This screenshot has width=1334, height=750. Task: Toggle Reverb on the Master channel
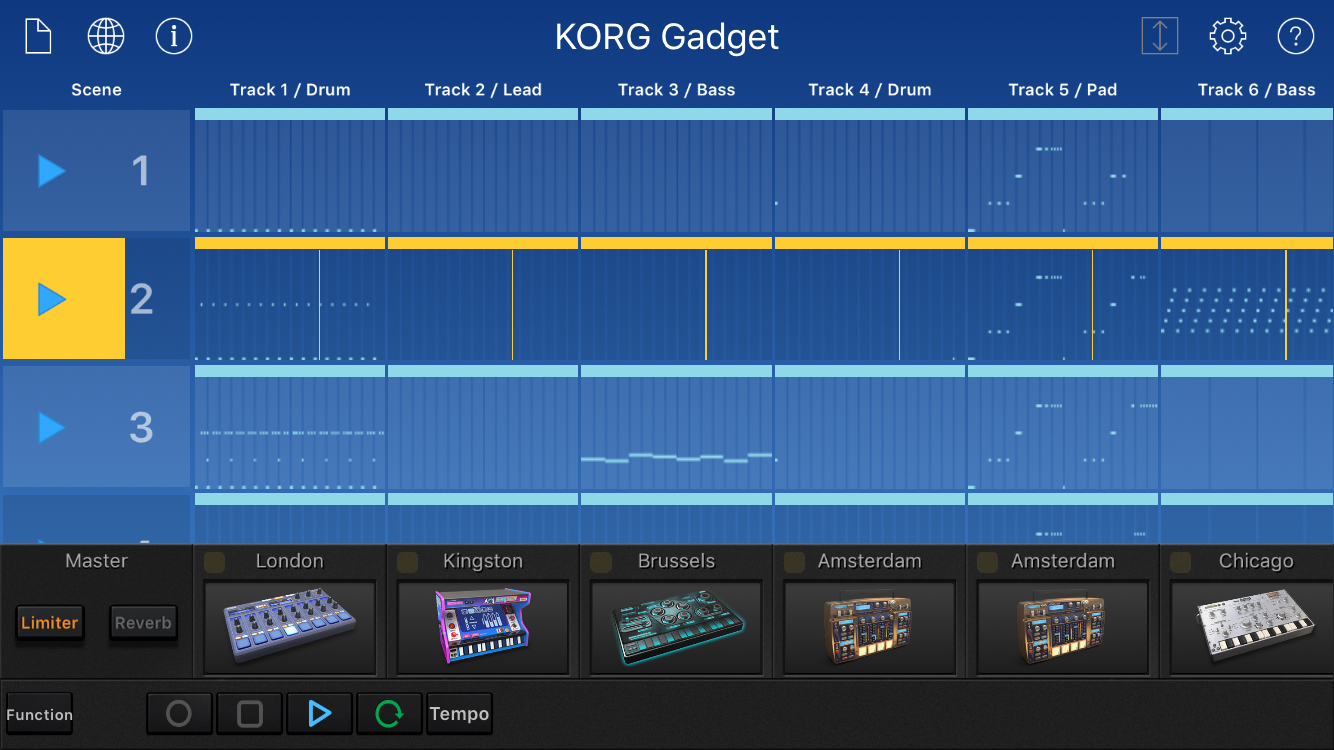pyautogui.click(x=143, y=622)
